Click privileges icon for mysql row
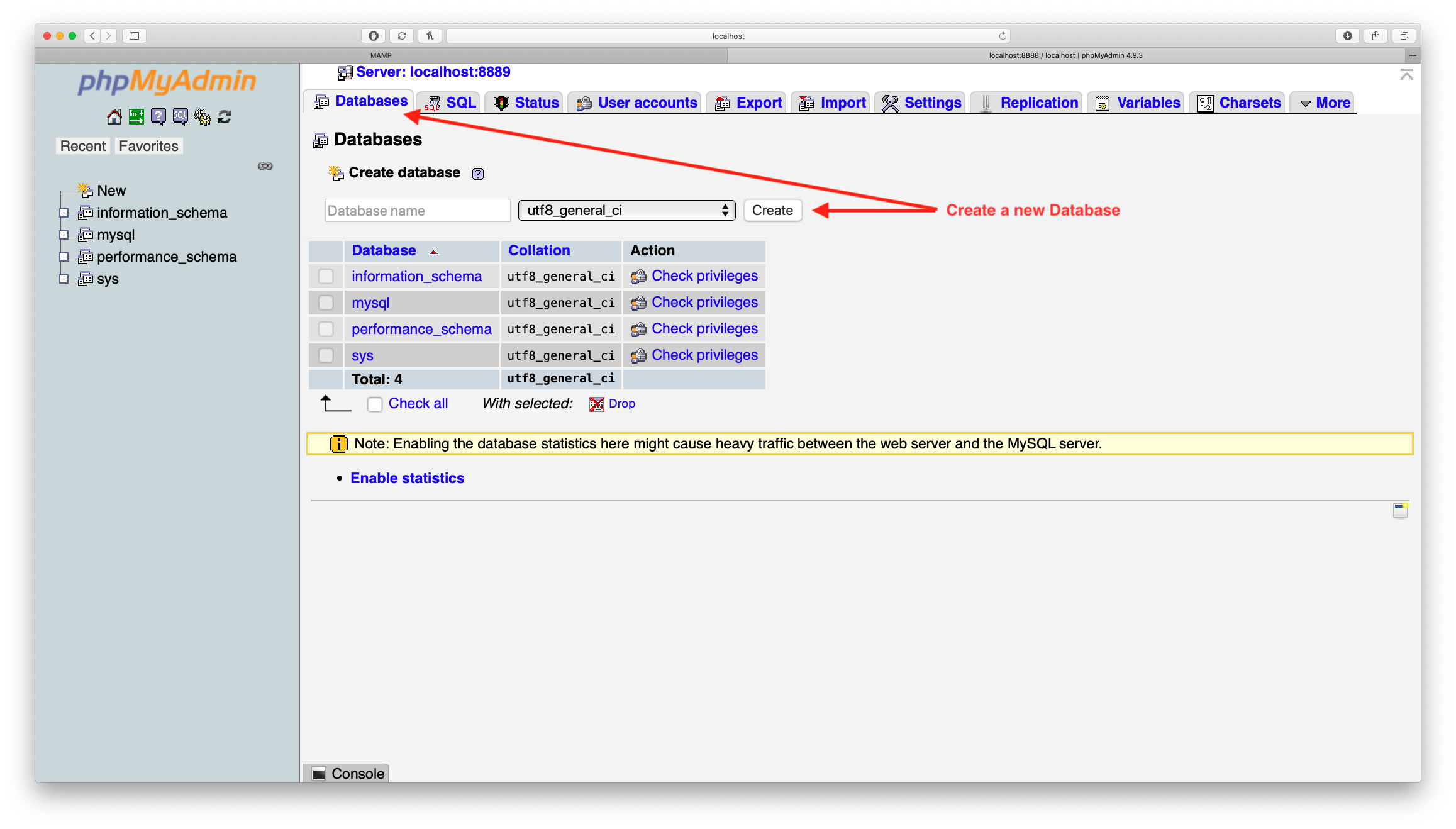 point(638,303)
